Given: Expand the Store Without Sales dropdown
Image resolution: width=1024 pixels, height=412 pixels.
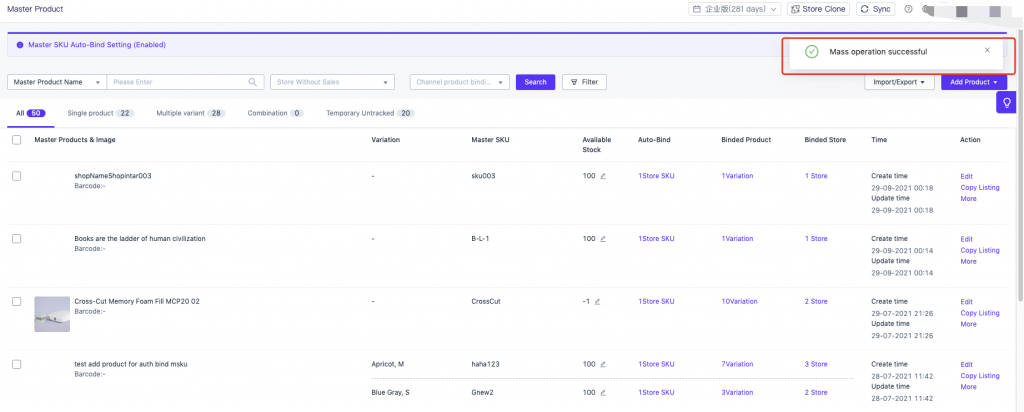Looking at the screenshot, I should [332, 82].
